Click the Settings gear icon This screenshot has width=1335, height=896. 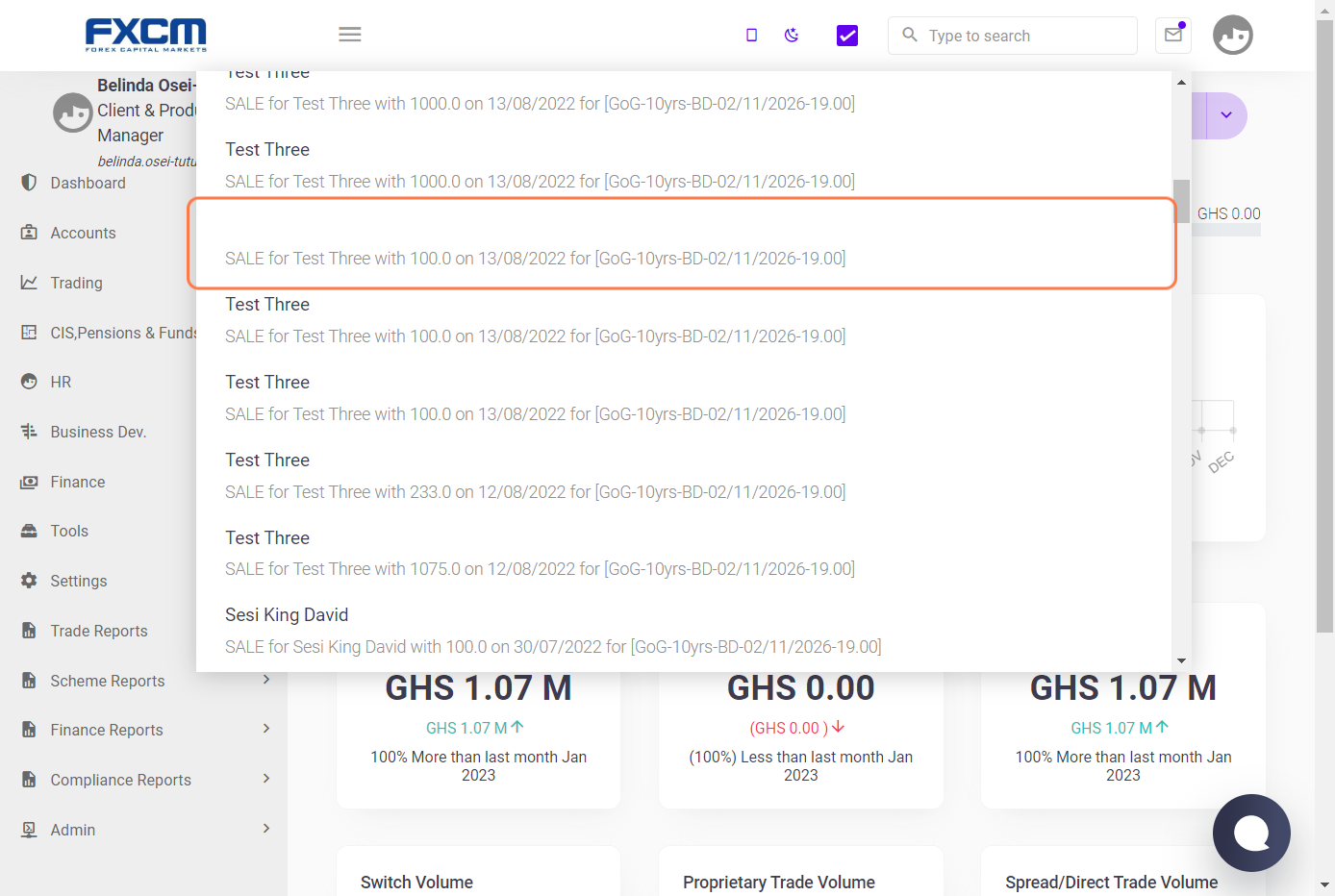click(29, 581)
